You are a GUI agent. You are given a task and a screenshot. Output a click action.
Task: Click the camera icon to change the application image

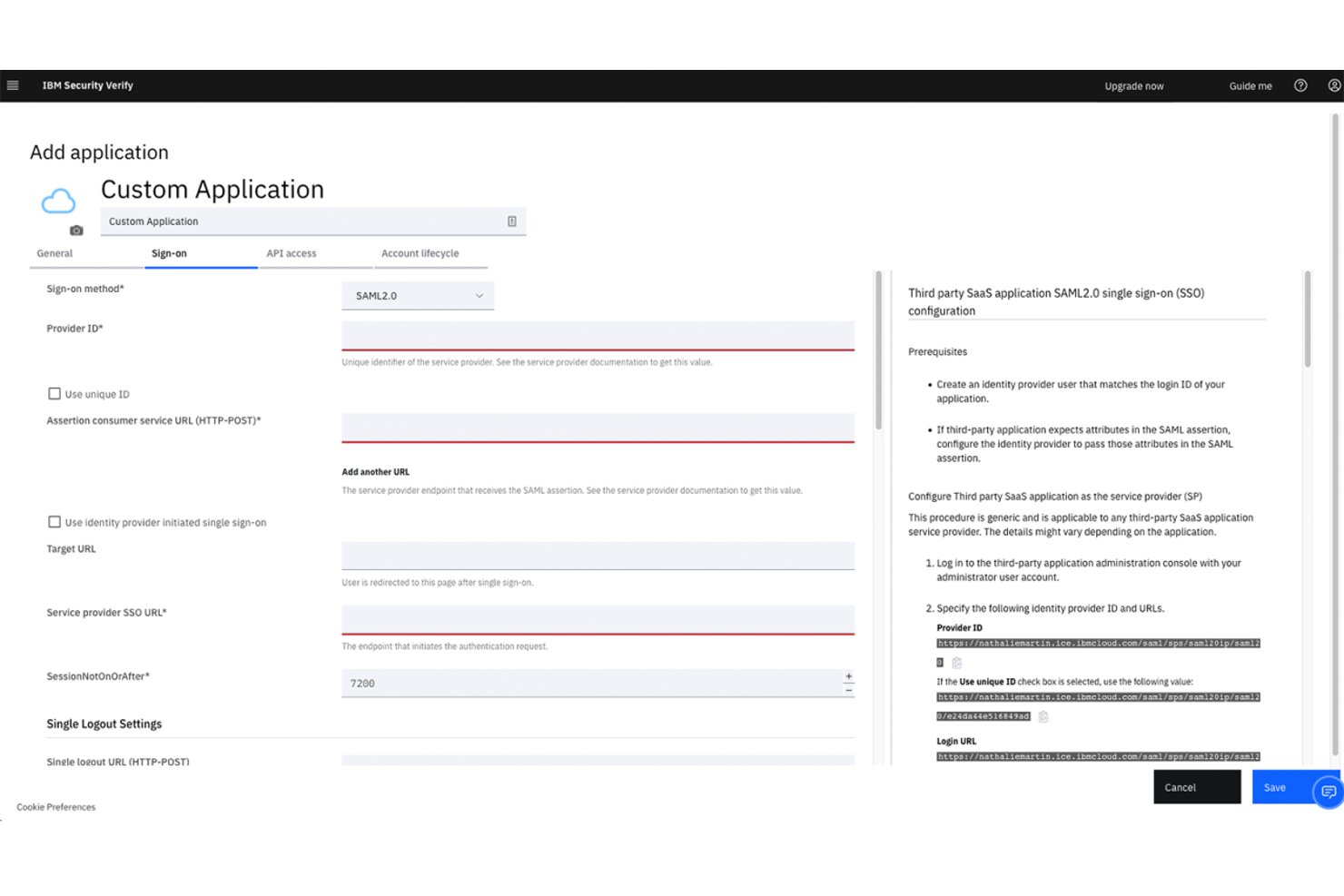76,231
